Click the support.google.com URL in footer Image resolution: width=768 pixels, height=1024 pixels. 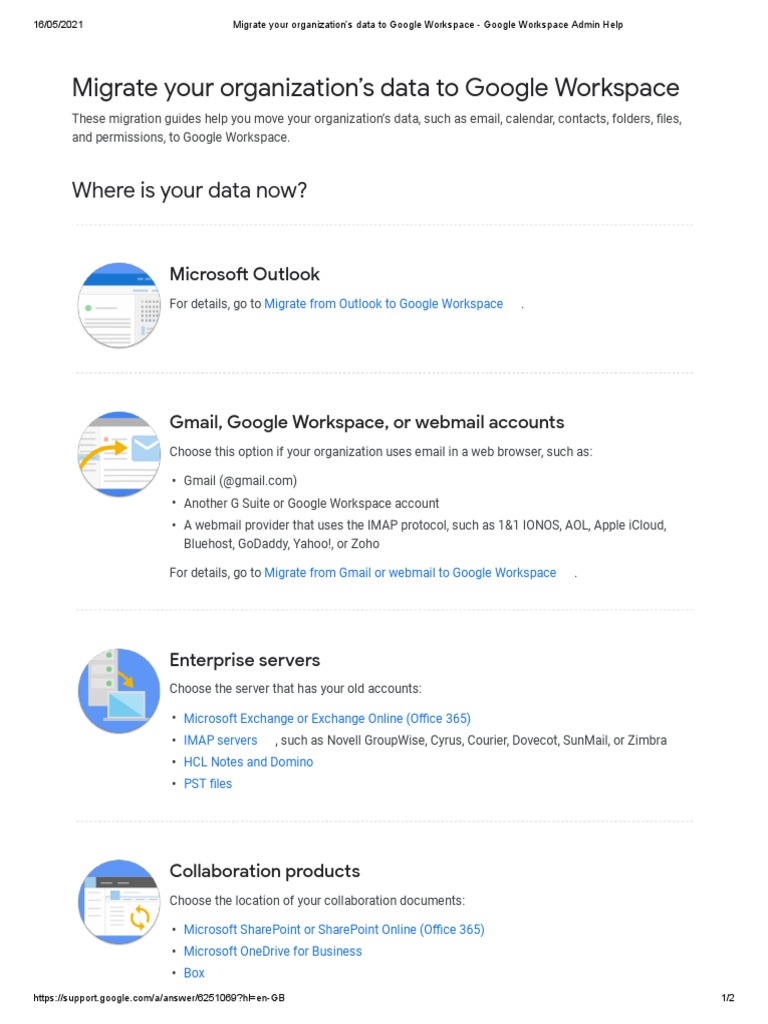point(159,998)
